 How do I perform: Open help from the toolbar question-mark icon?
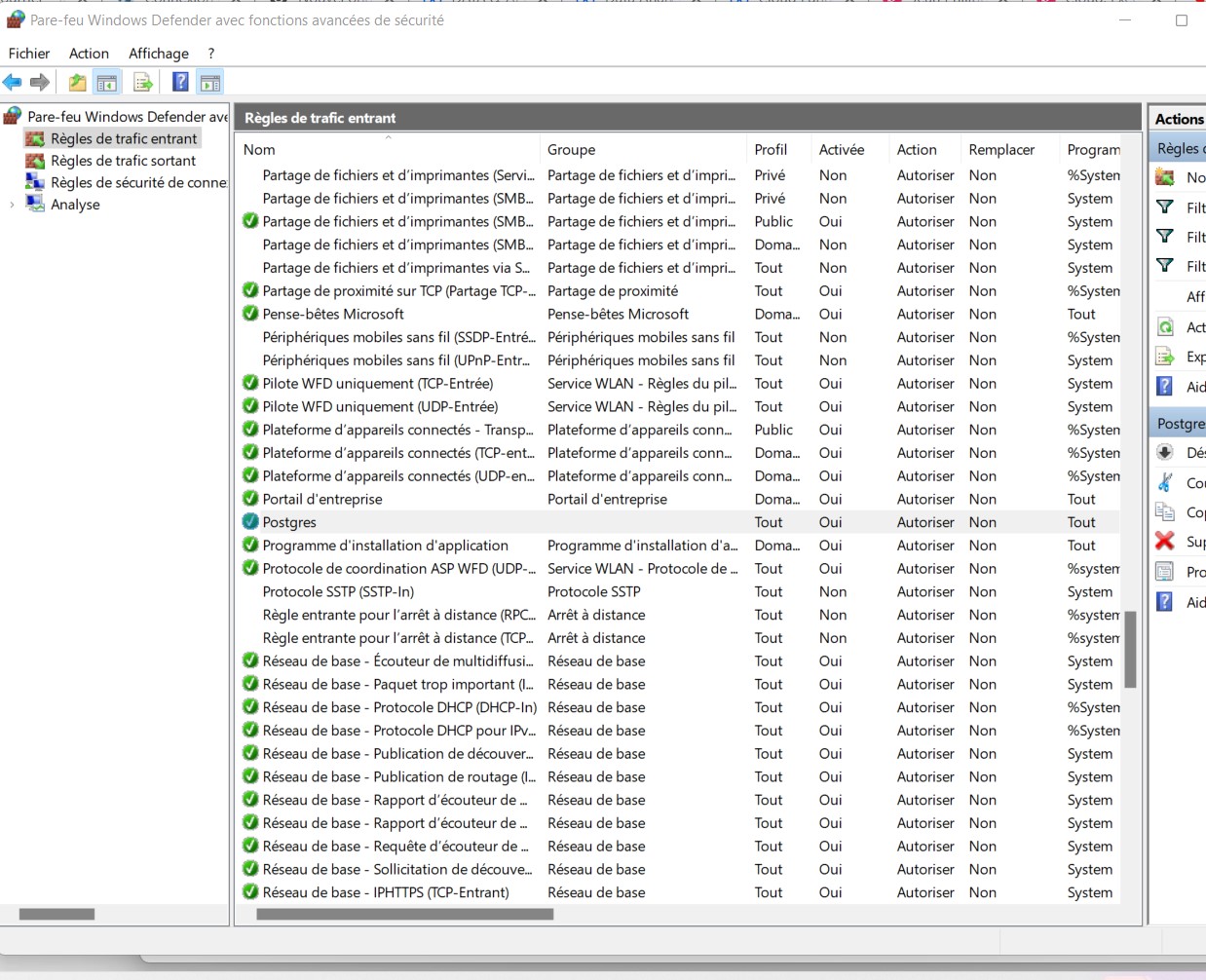(x=180, y=83)
